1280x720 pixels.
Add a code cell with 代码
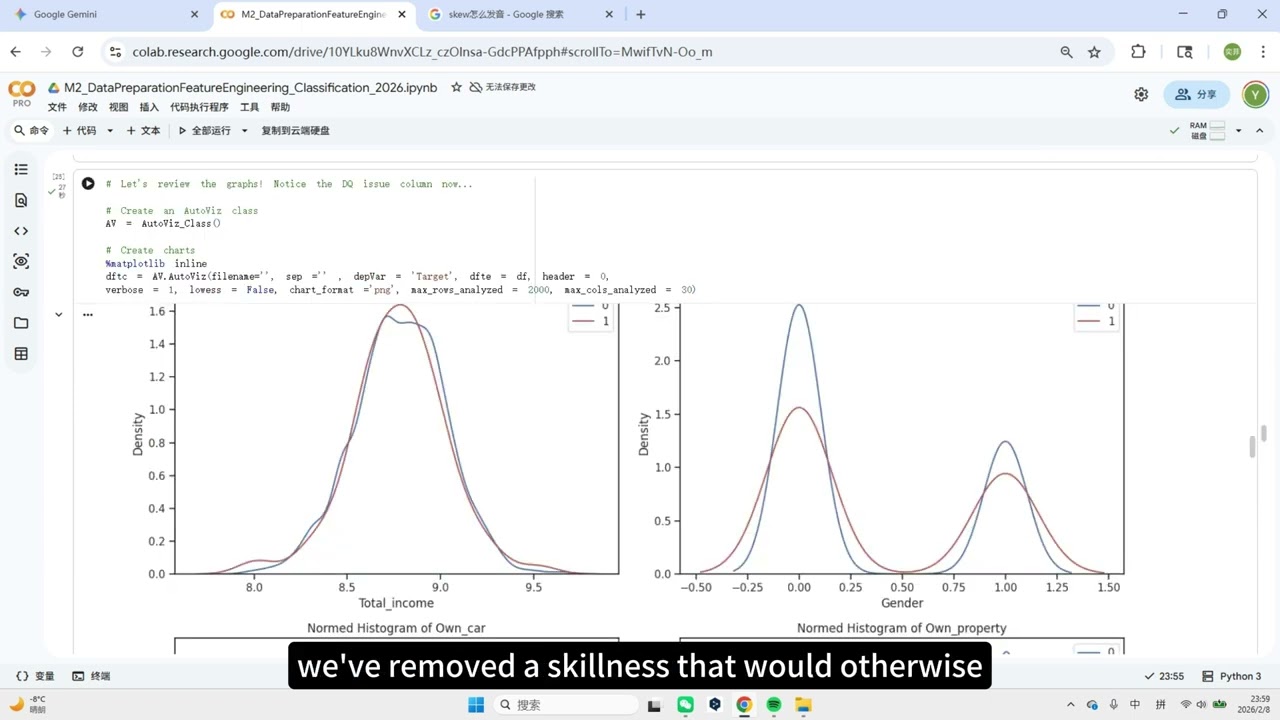[80, 131]
